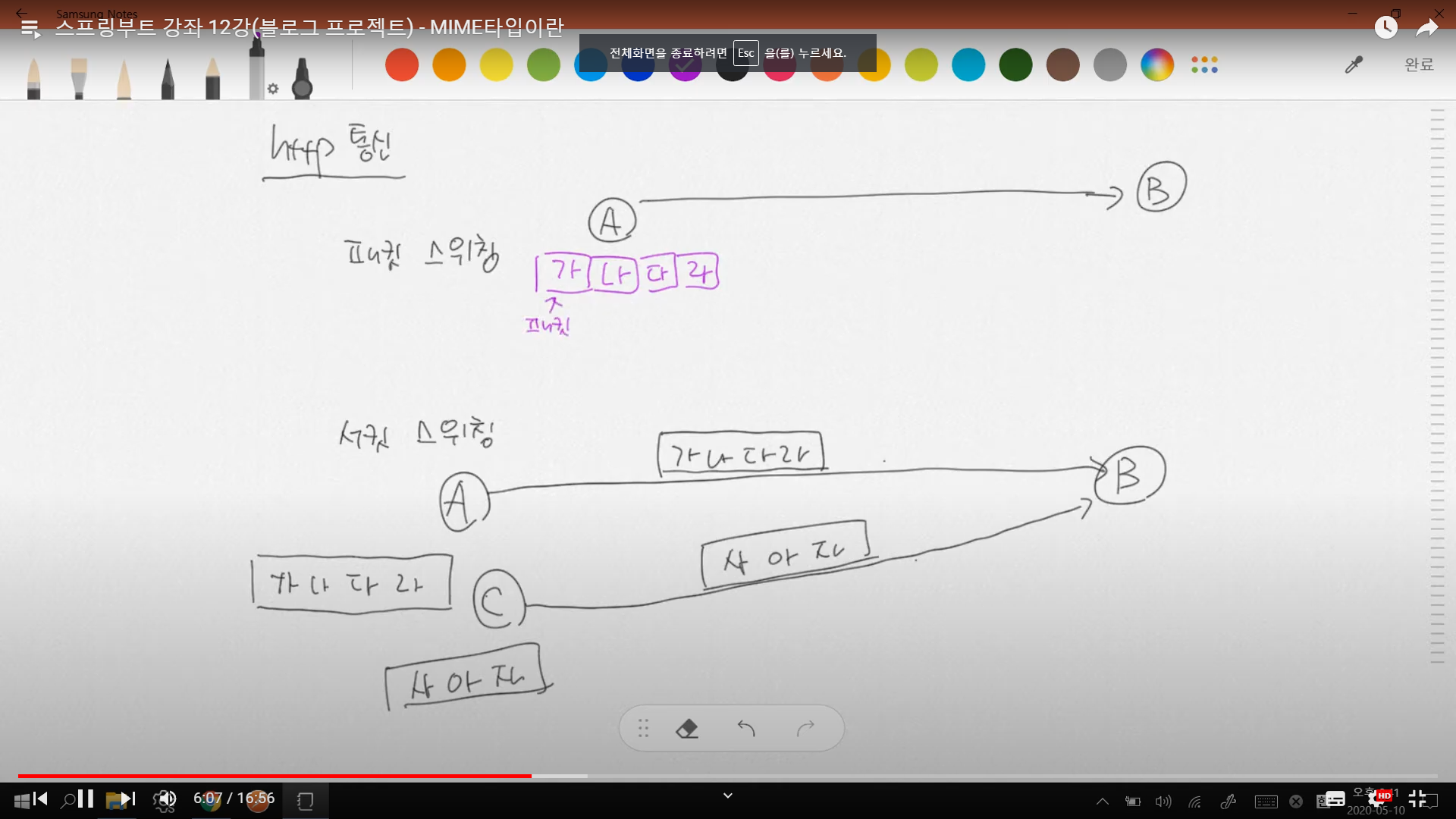Select the eraser tool in floating toolbar
1456x819 pixels.
tap(686, 729)
